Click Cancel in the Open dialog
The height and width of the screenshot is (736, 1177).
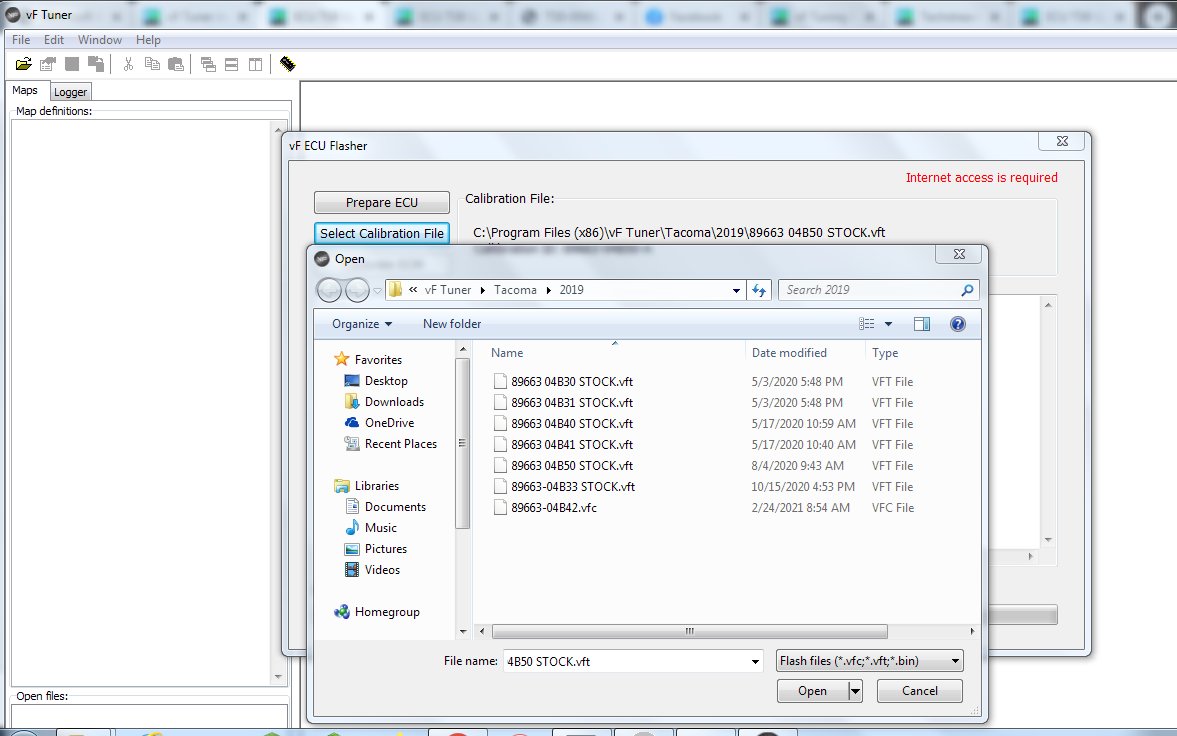[x=920, y=691]
